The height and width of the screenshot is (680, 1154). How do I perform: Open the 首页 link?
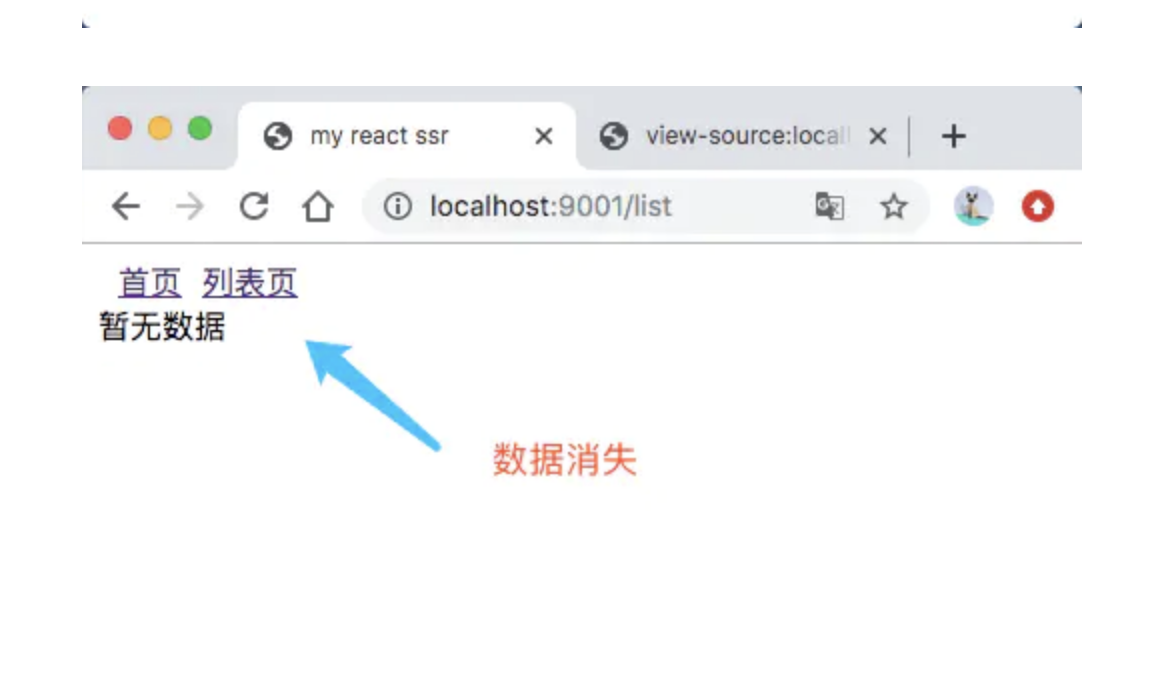point(150,284)
